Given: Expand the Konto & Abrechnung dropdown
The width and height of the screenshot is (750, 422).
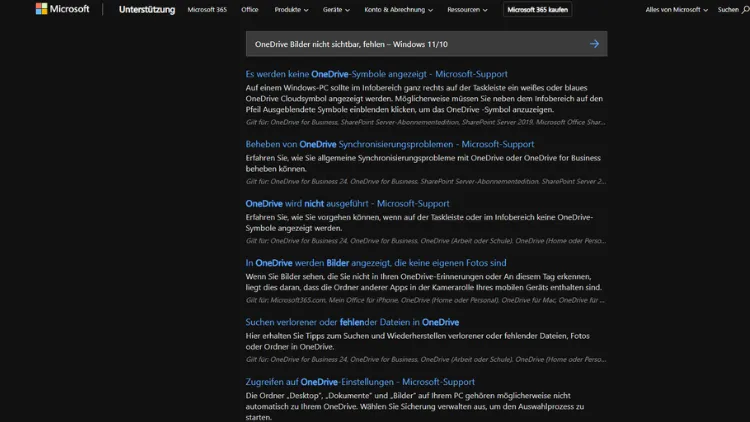Looking at the screenshot, I should [398, 10].
